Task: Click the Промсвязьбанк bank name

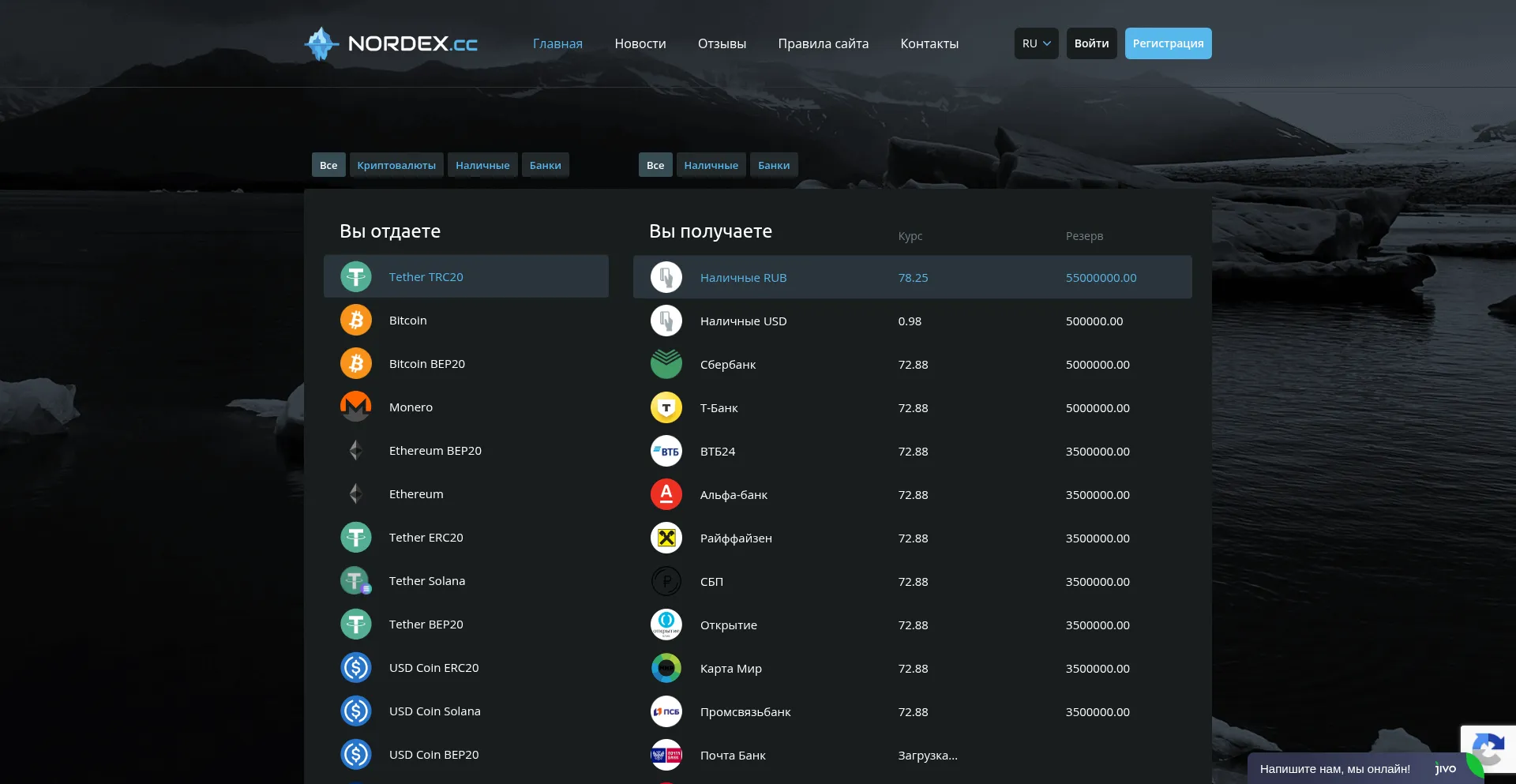Action: click(745, 712)
